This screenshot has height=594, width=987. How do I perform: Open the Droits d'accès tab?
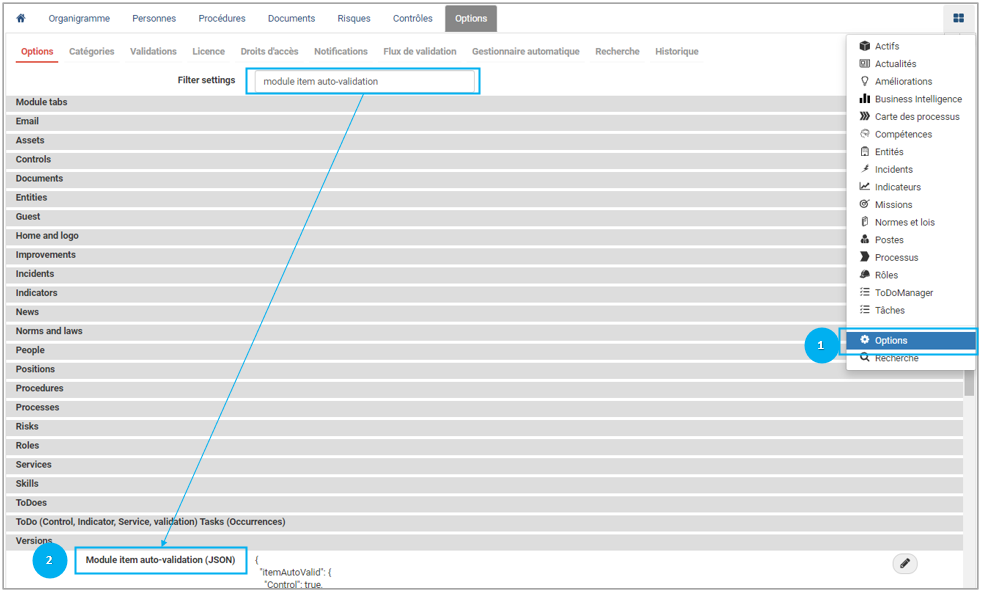(269, 52)
